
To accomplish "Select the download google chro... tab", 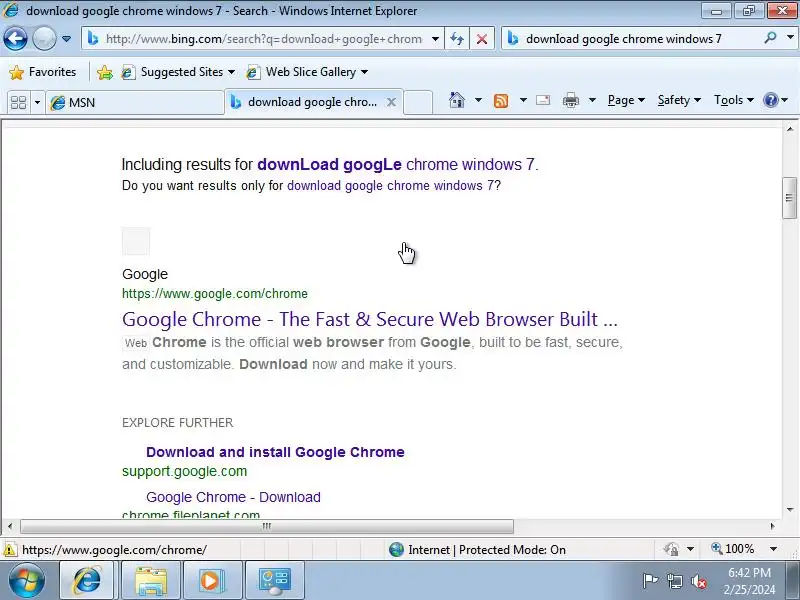I will click(312, 102).
